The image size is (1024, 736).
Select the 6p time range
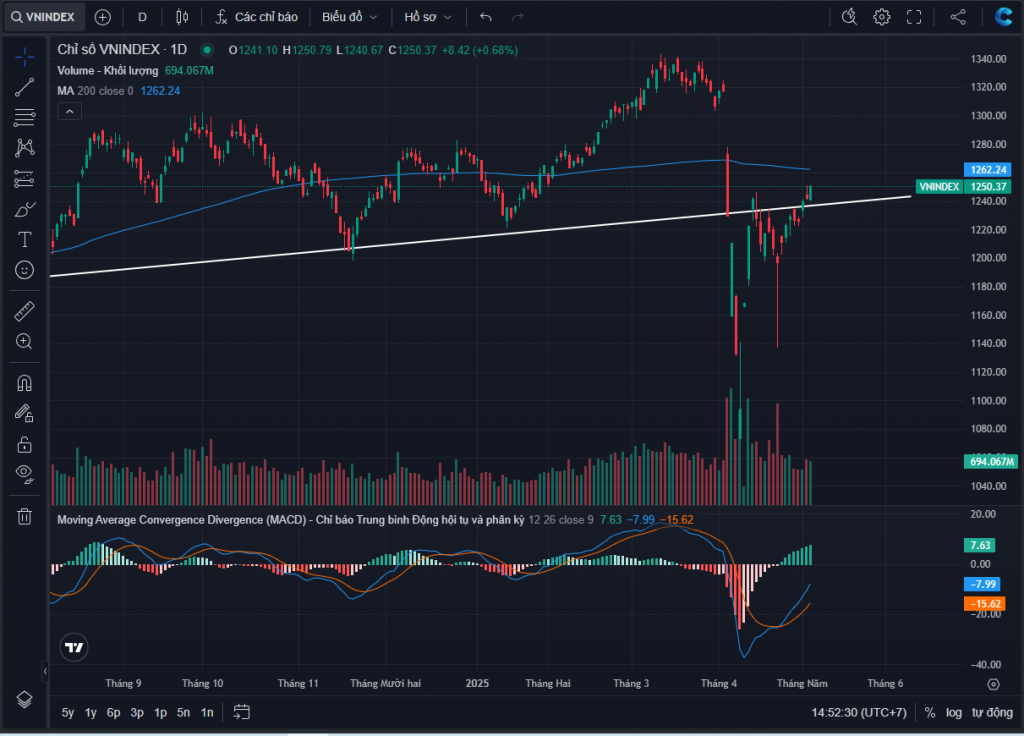tap(114, 712)
